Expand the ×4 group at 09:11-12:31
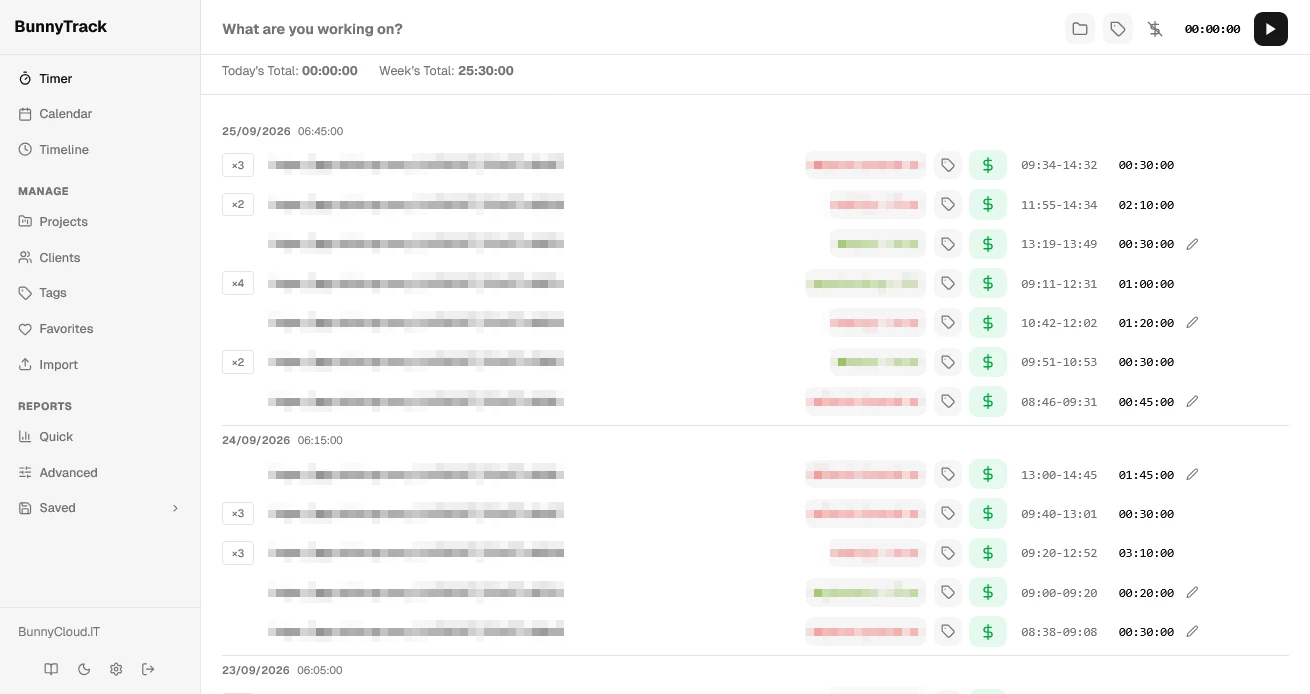This screenshot has height=694, width=1310. [238, 284]
